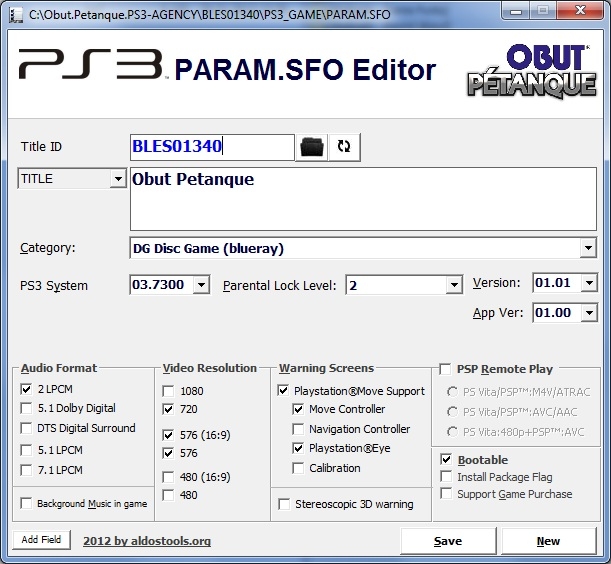Click the Obut Petanque title text box

click(363, 199)
